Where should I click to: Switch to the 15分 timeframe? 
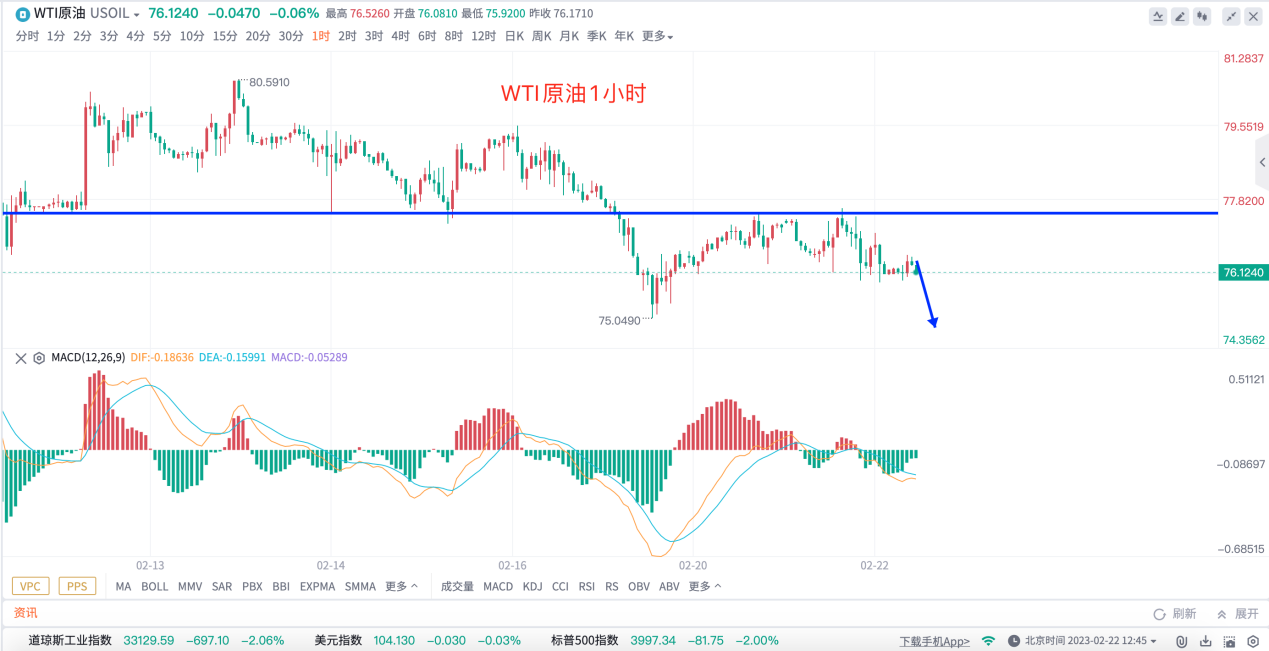225,36
